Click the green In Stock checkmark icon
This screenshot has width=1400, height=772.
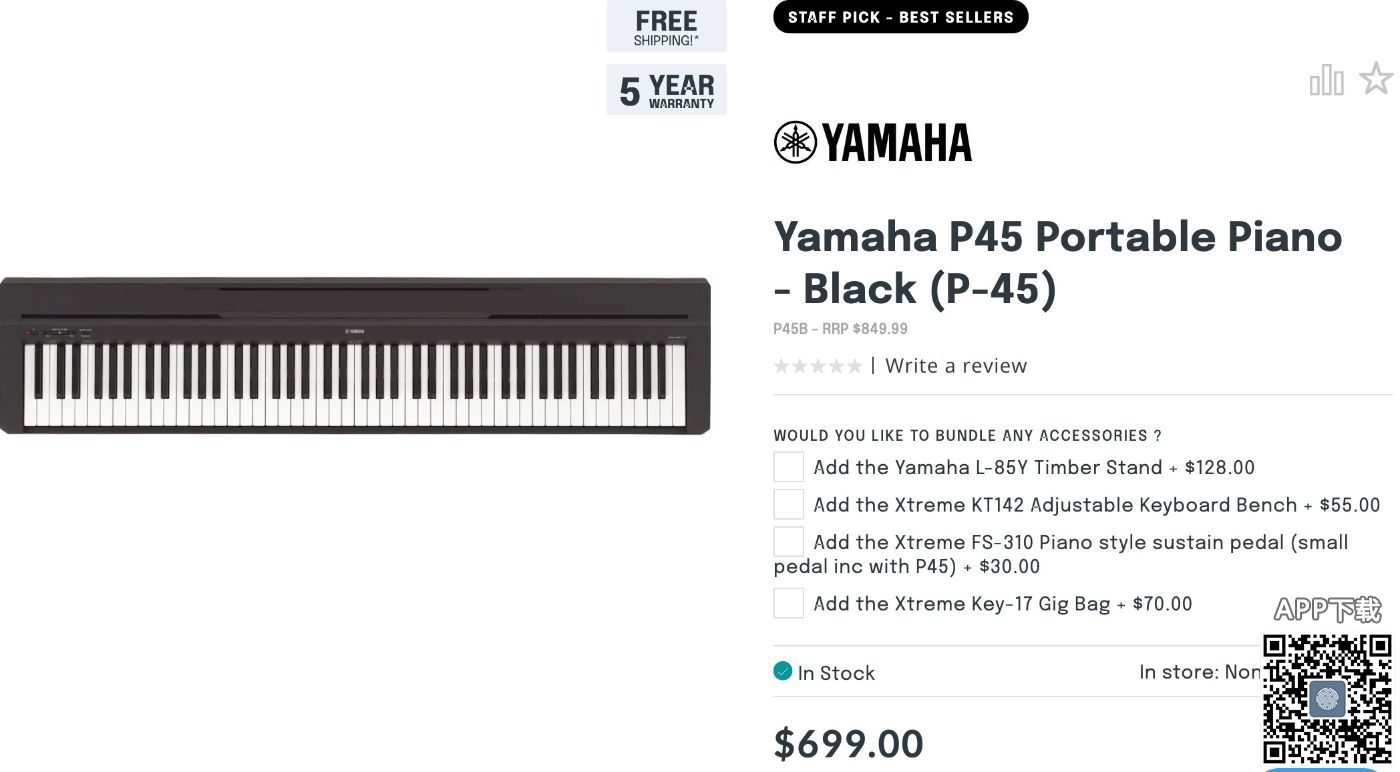click(783, 671)
